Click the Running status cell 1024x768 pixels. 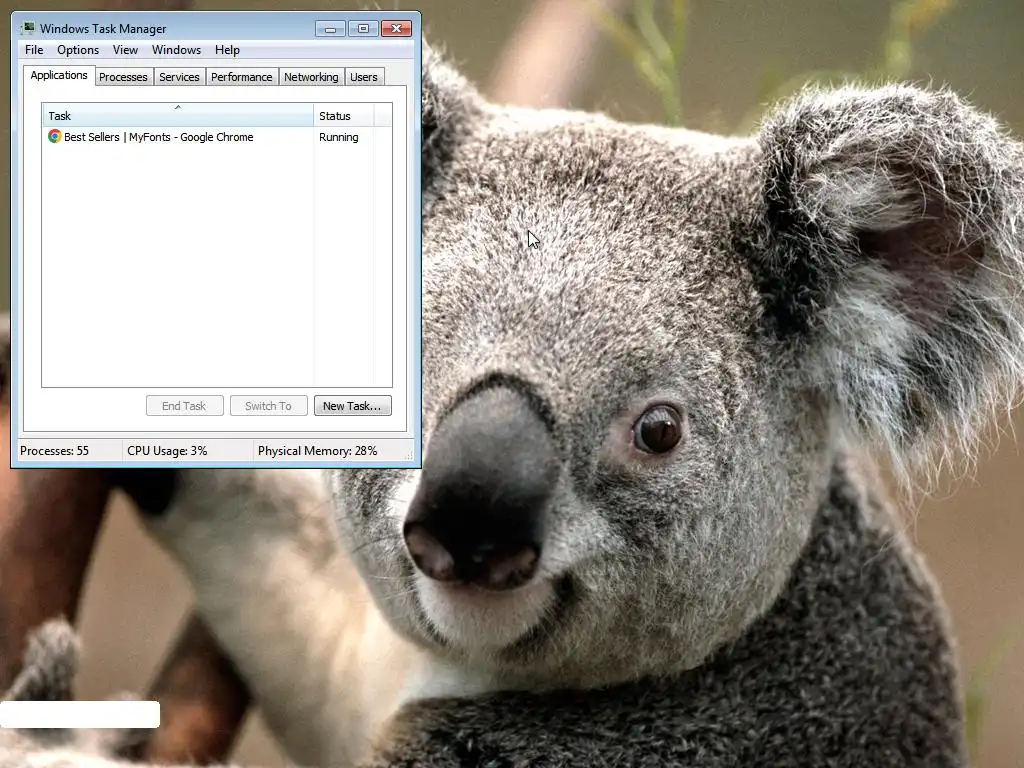click(338, 137)
